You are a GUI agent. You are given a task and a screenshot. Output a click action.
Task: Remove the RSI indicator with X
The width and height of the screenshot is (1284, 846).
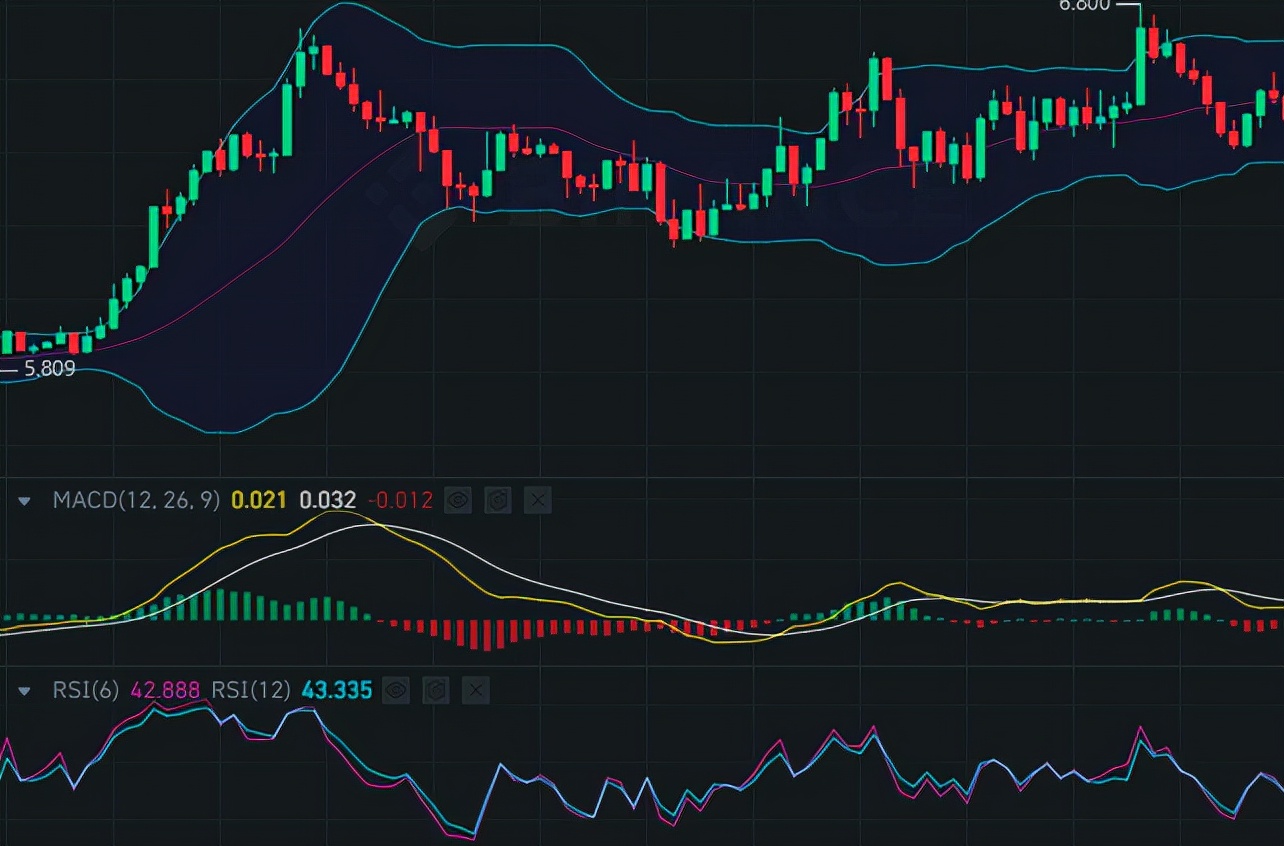point(477,690)
